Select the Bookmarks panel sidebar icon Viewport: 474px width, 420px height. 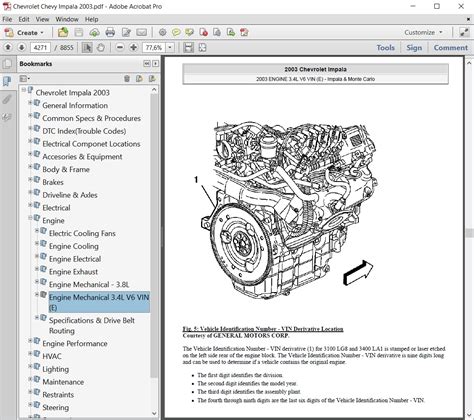tap(7, 81)
